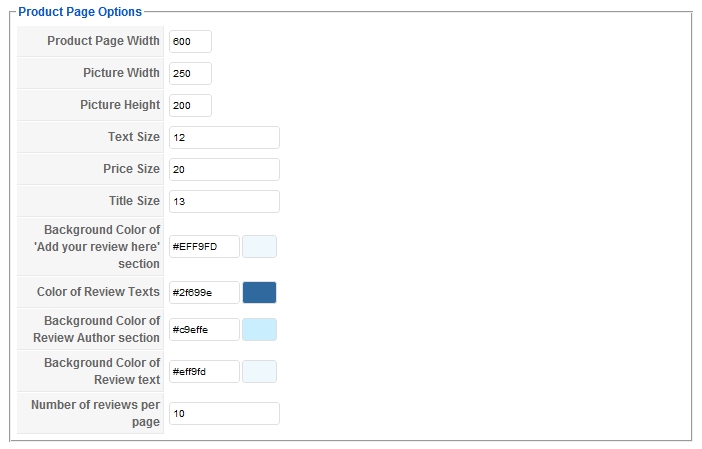Focus the #c9effe hex code field

(204, 330)
